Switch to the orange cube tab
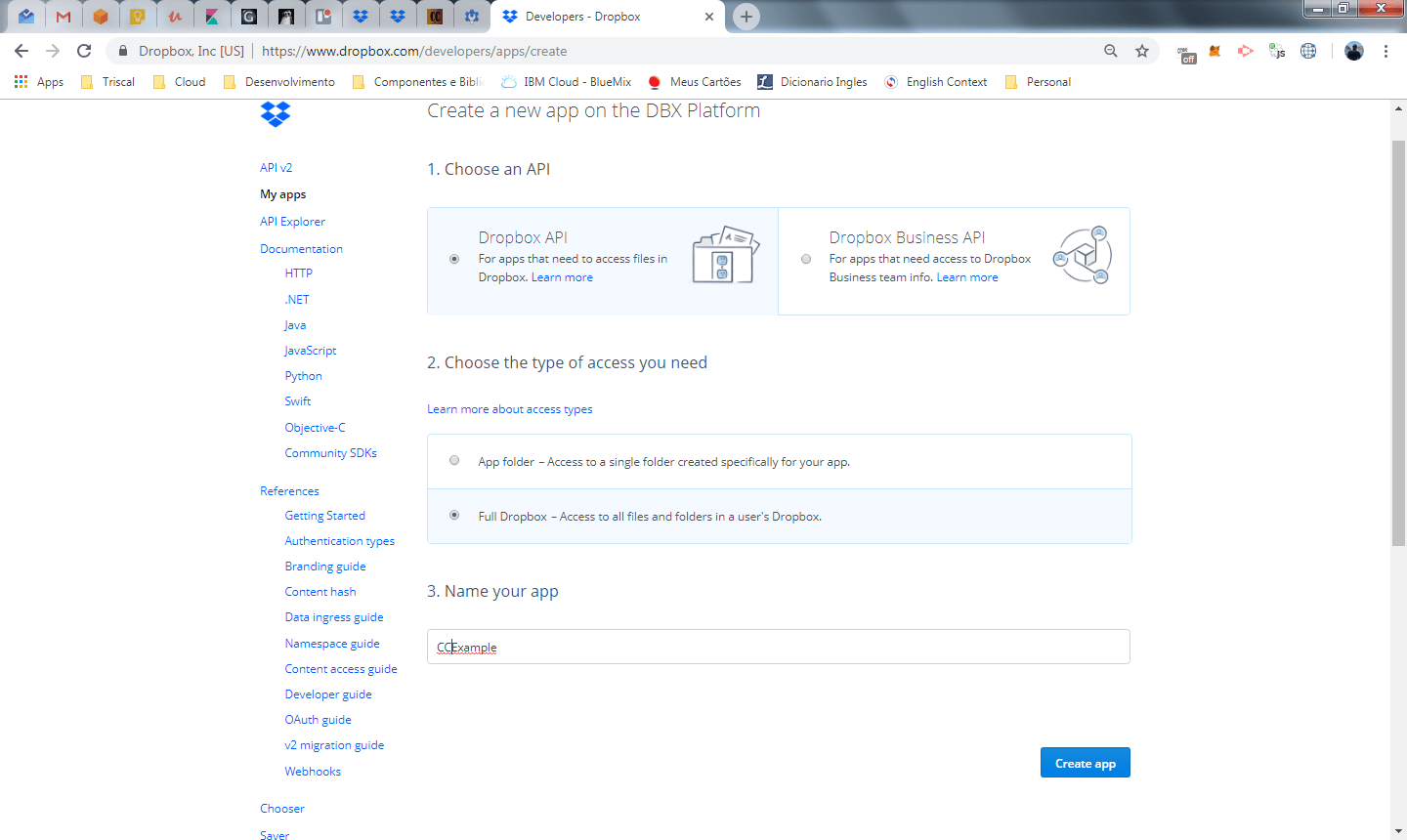This screenshot has height=840, width=1407. point(101,17)
